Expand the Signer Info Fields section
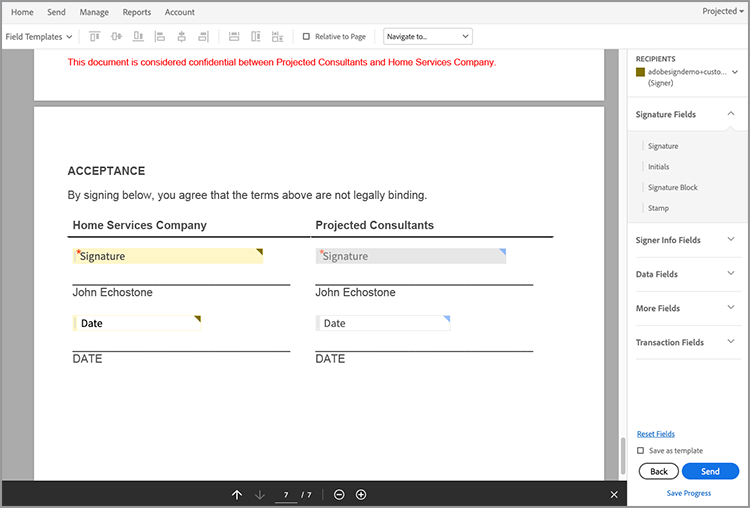The height and width of the screenshot is (508, 750). (x=731, y=239)
